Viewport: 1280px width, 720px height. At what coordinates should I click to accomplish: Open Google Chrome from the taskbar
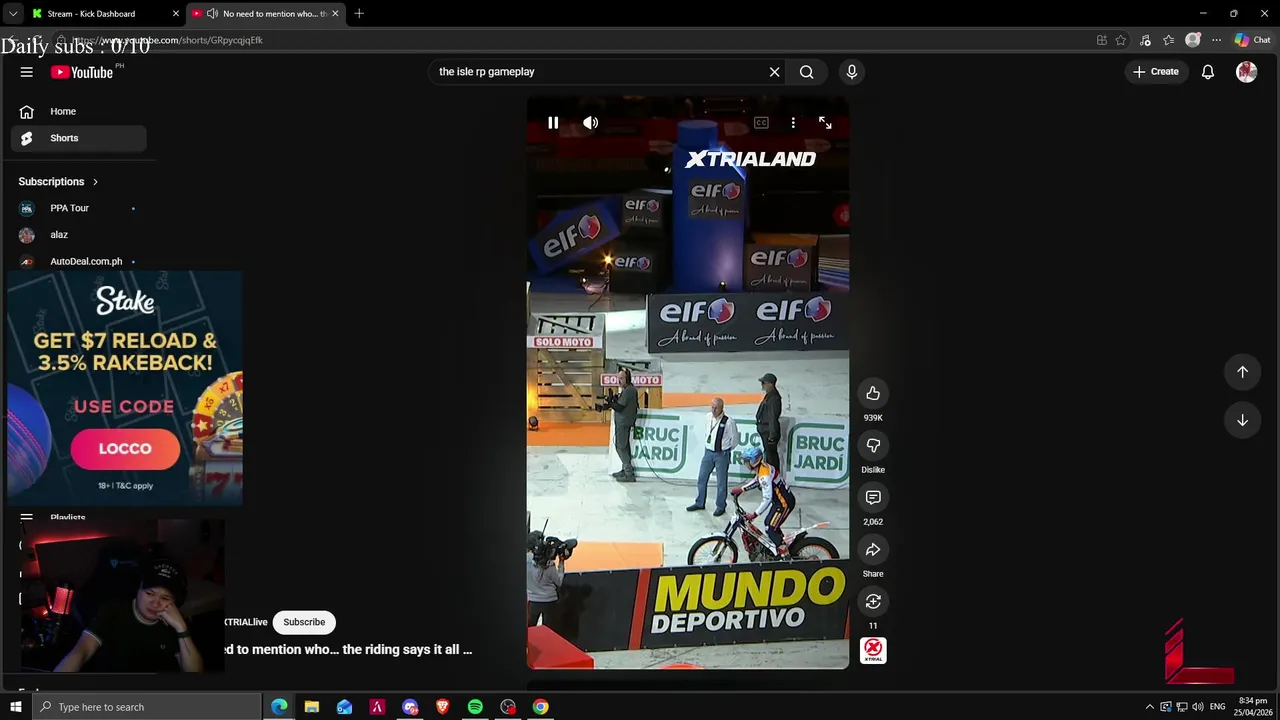540,707
